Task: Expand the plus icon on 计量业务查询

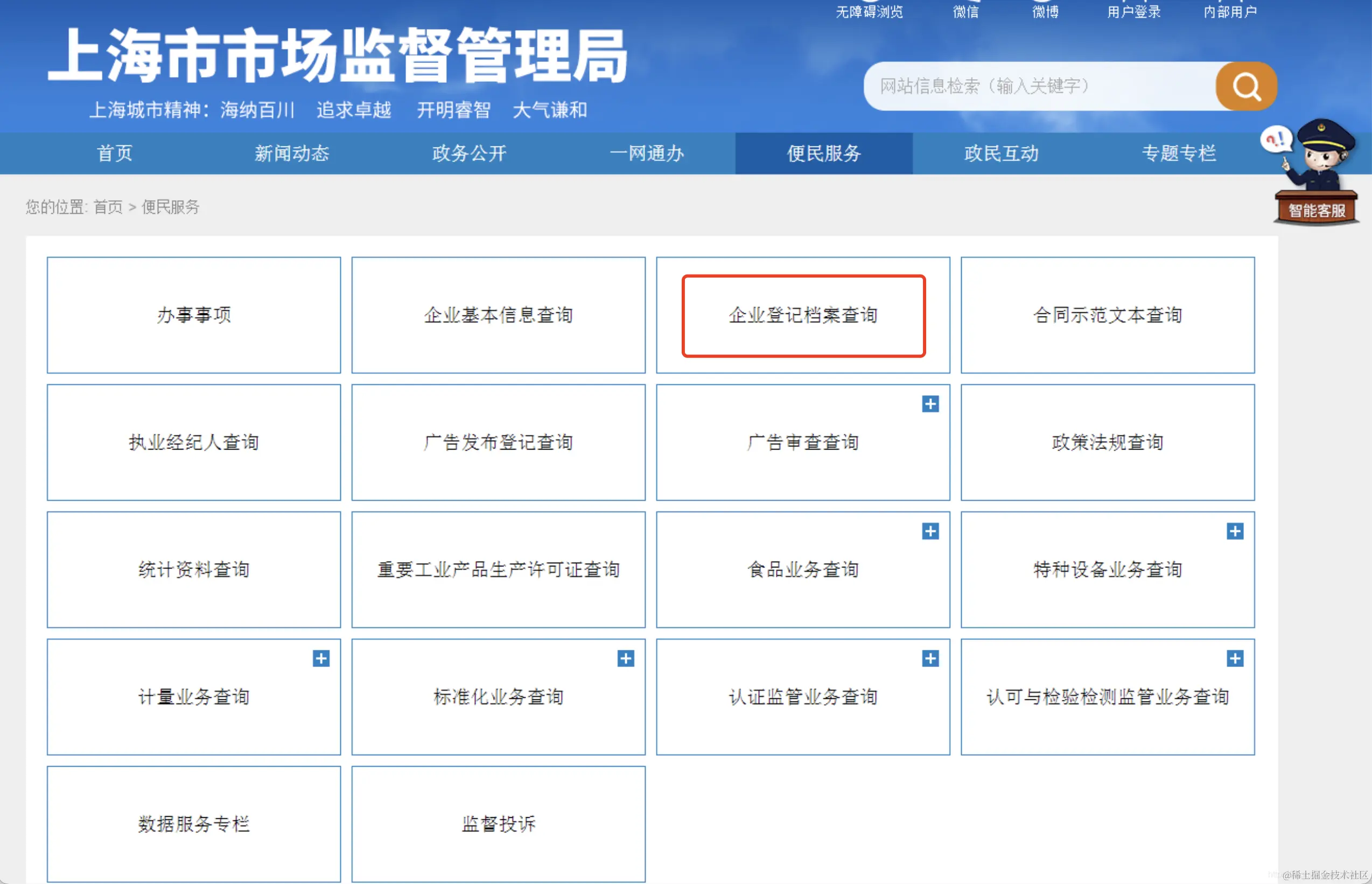Action: coord(321,658)
